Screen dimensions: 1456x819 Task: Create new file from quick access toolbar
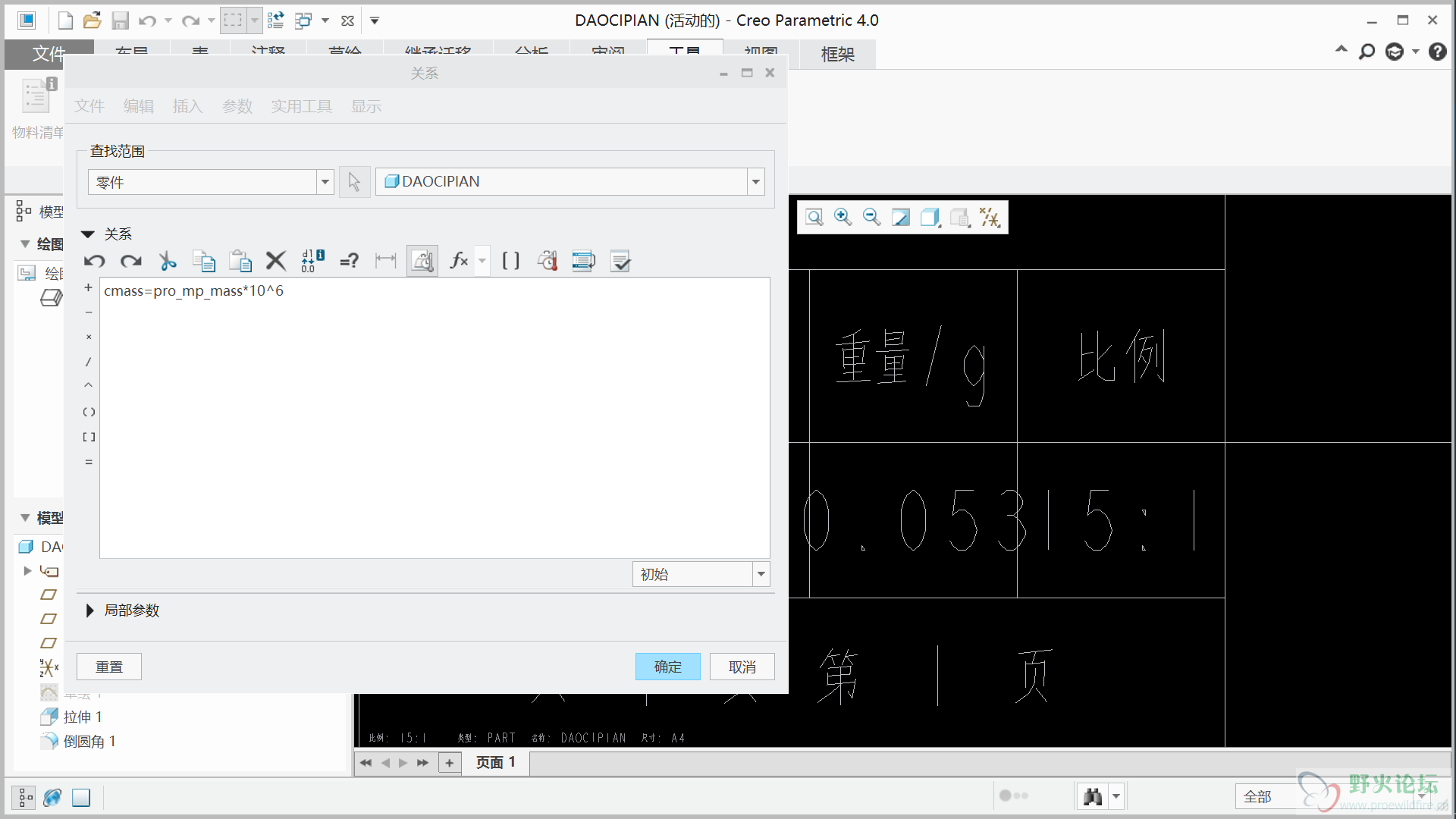[65, 20]
